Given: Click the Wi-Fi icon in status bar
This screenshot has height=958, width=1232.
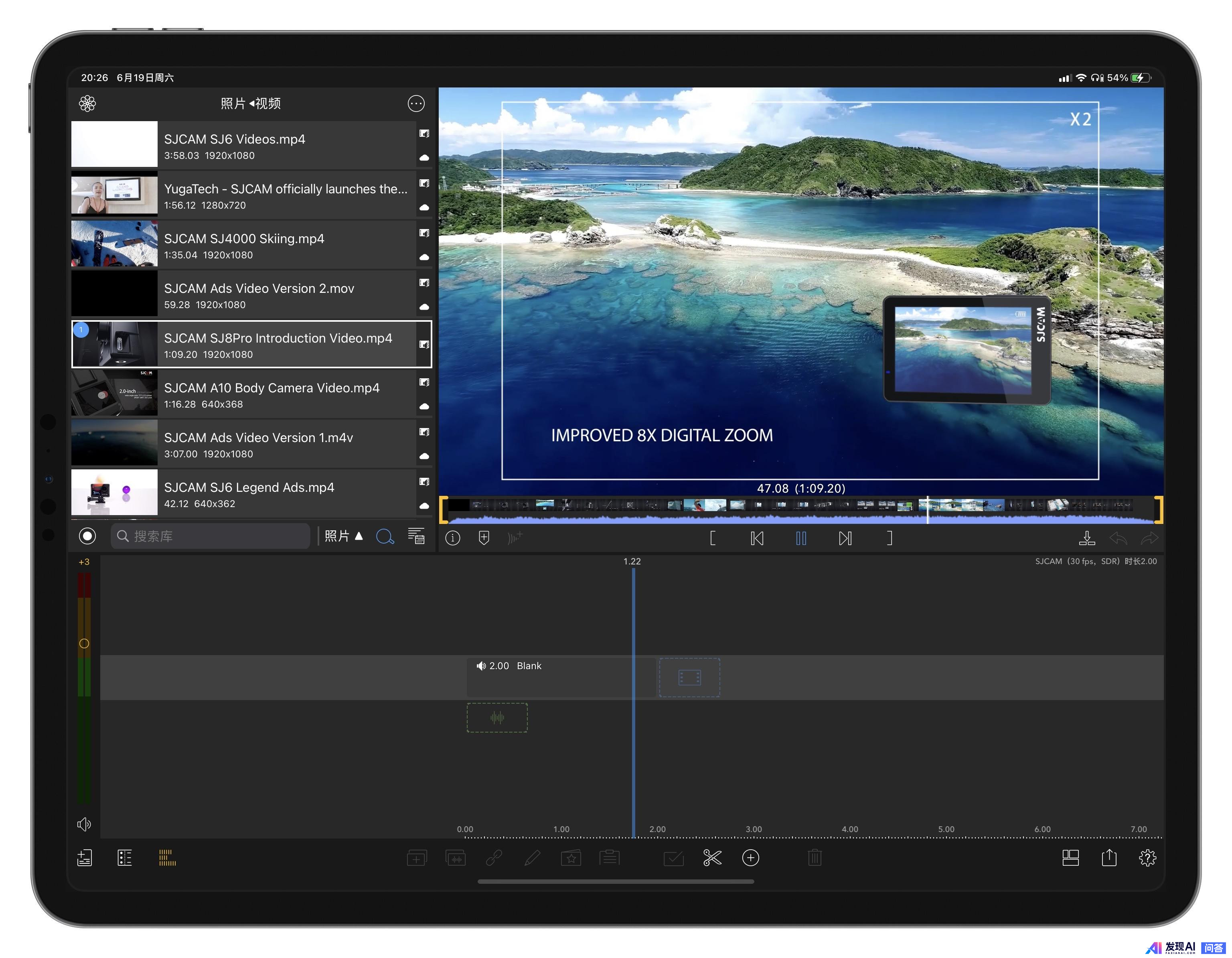Looking at the screenshot, I should point(1081,78).
